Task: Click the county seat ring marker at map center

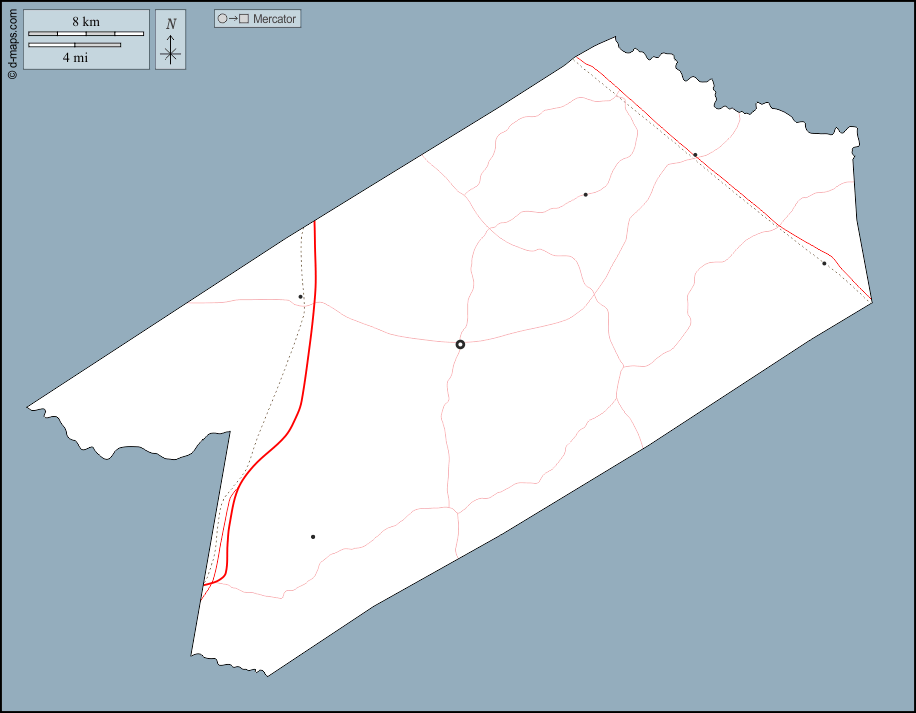Action: 460,344
